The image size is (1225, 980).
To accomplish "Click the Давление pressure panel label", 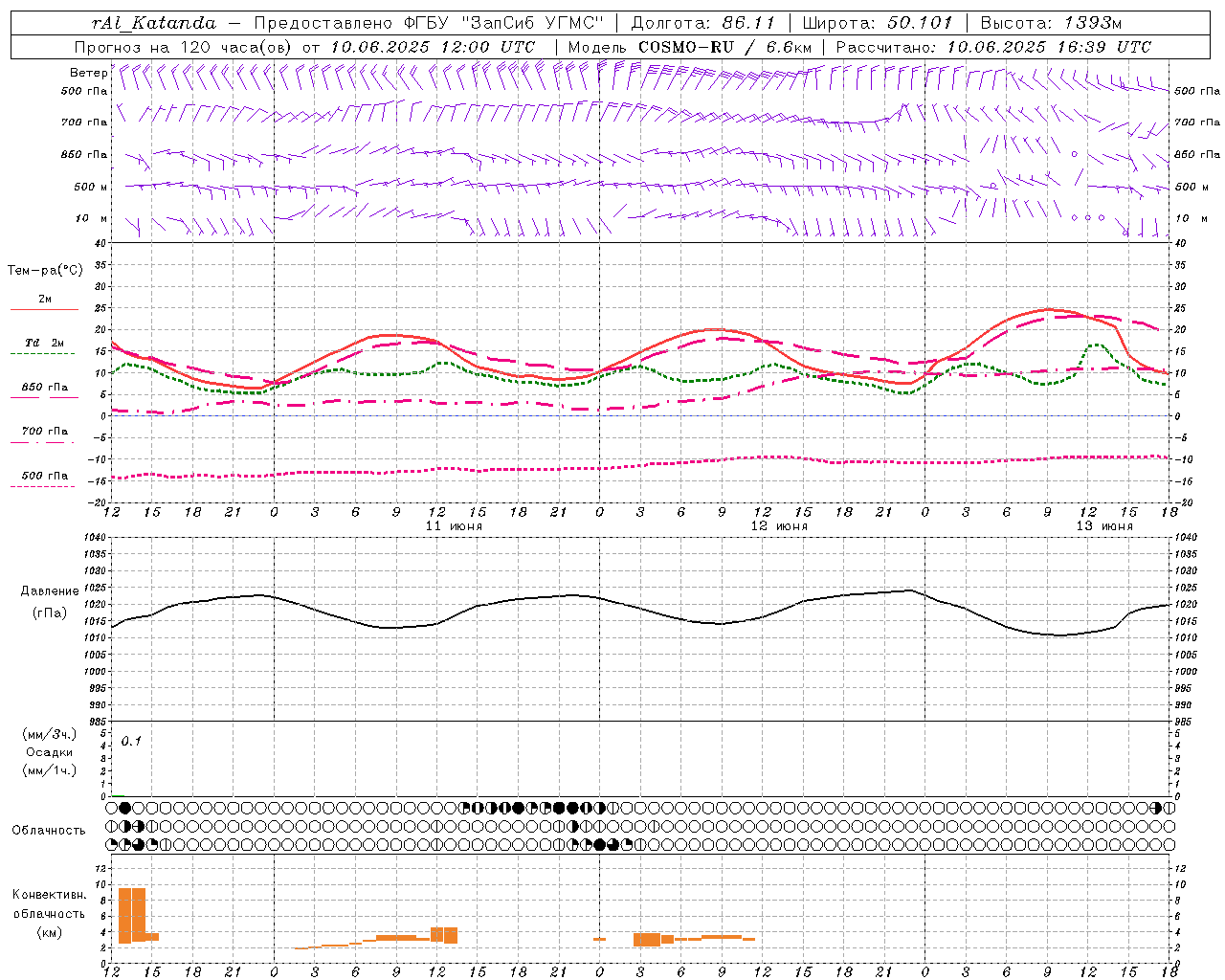I will [50, 591].
